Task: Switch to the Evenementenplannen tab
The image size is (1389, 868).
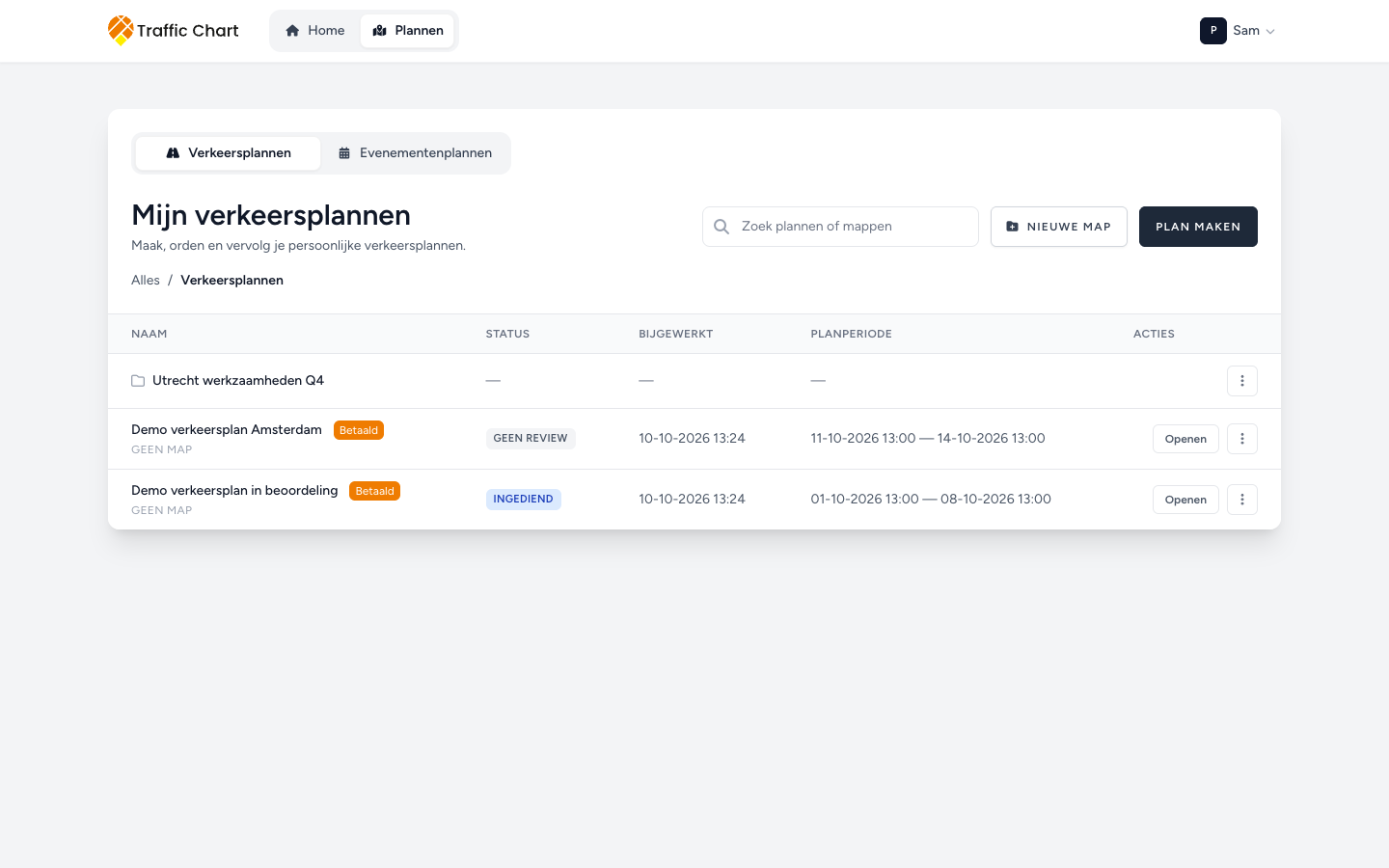Action: tap(416, 153)
